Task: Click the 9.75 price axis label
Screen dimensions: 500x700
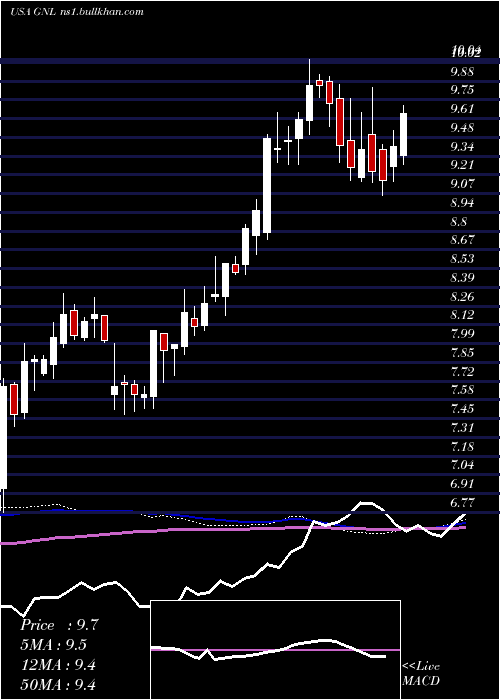Action: [x=464, y=90]
